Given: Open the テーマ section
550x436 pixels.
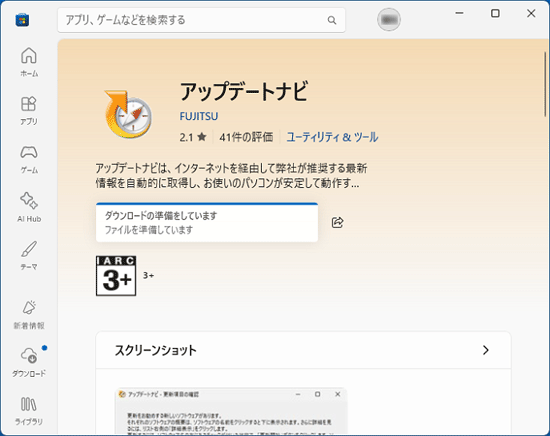Looking at the screenshot, I should [x=29, y=255].
